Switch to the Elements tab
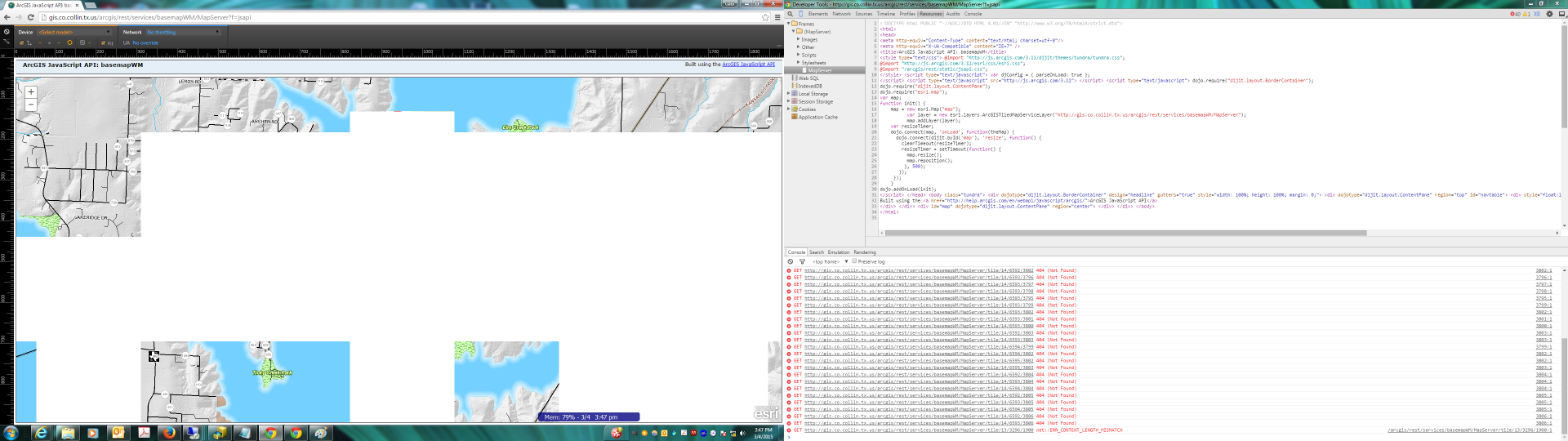The width and height of the screenshot is (1568, 441). pyautogui.click(x=817, y=14)
